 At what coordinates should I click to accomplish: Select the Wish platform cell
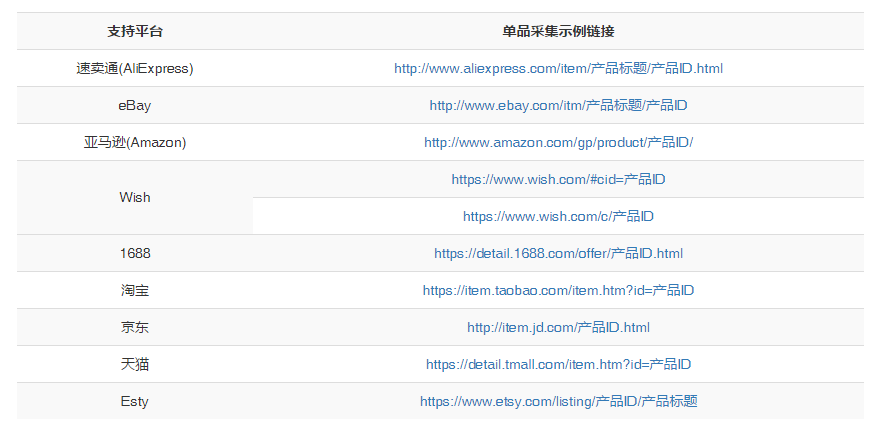click(135, 197)
